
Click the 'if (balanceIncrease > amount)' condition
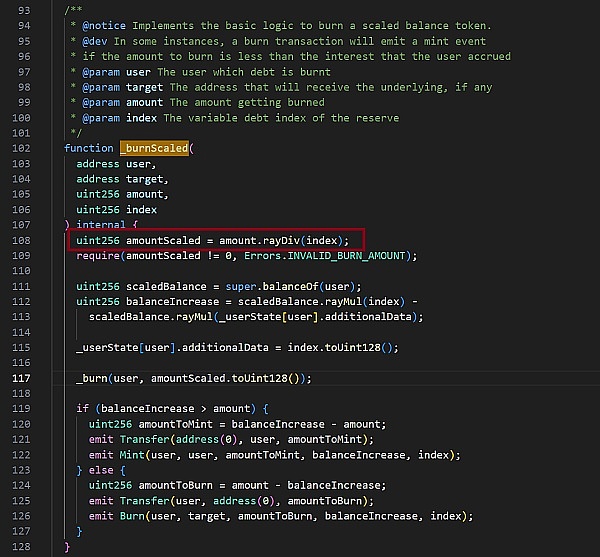click(172, 409)
